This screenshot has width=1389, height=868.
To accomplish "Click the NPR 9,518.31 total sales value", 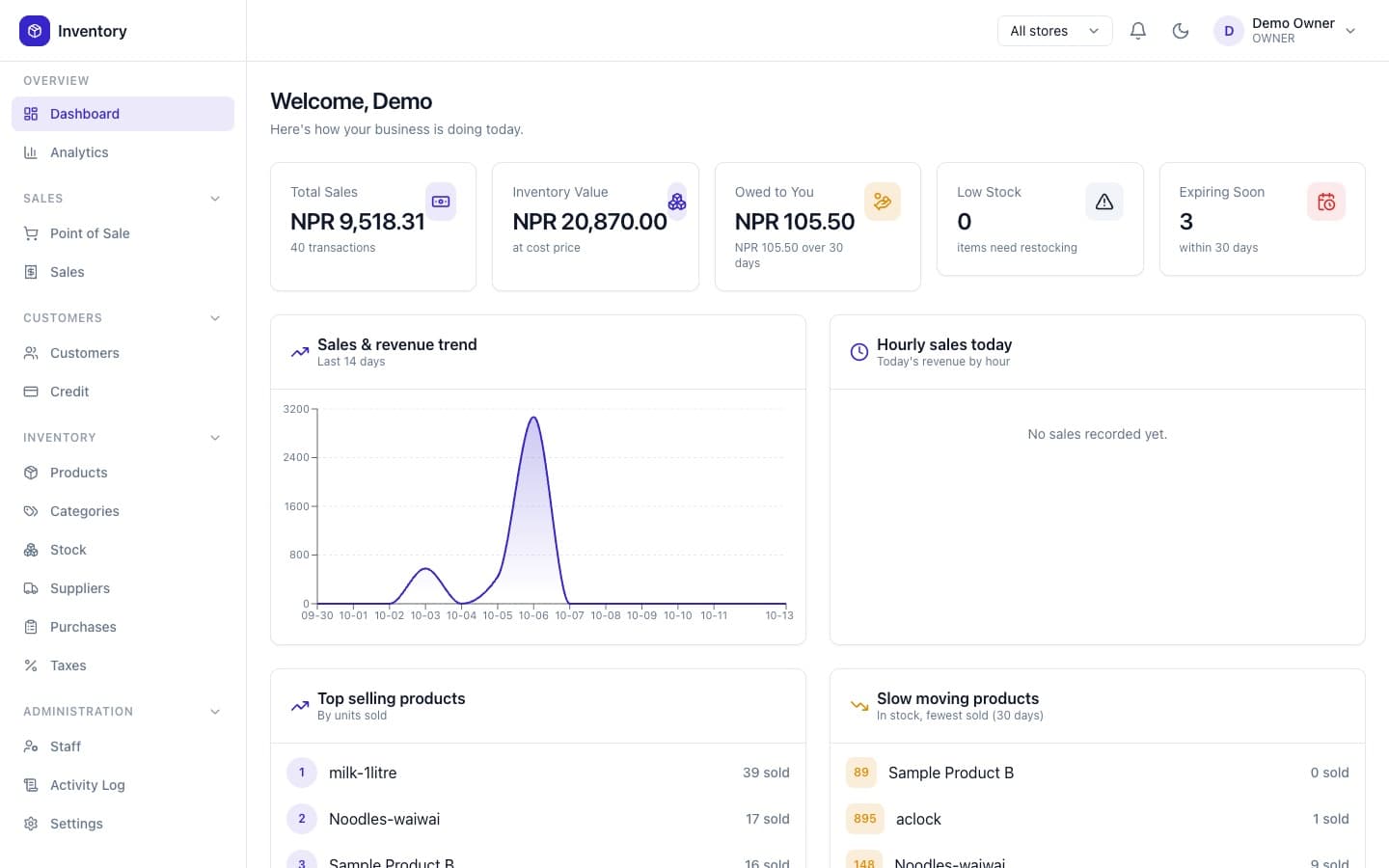I will pyautogui.click(x=358, y=222).
